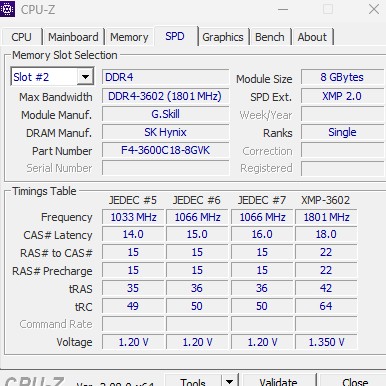Select the SPD tab
The image size is (386, 386).
click(x=175, y=36)
